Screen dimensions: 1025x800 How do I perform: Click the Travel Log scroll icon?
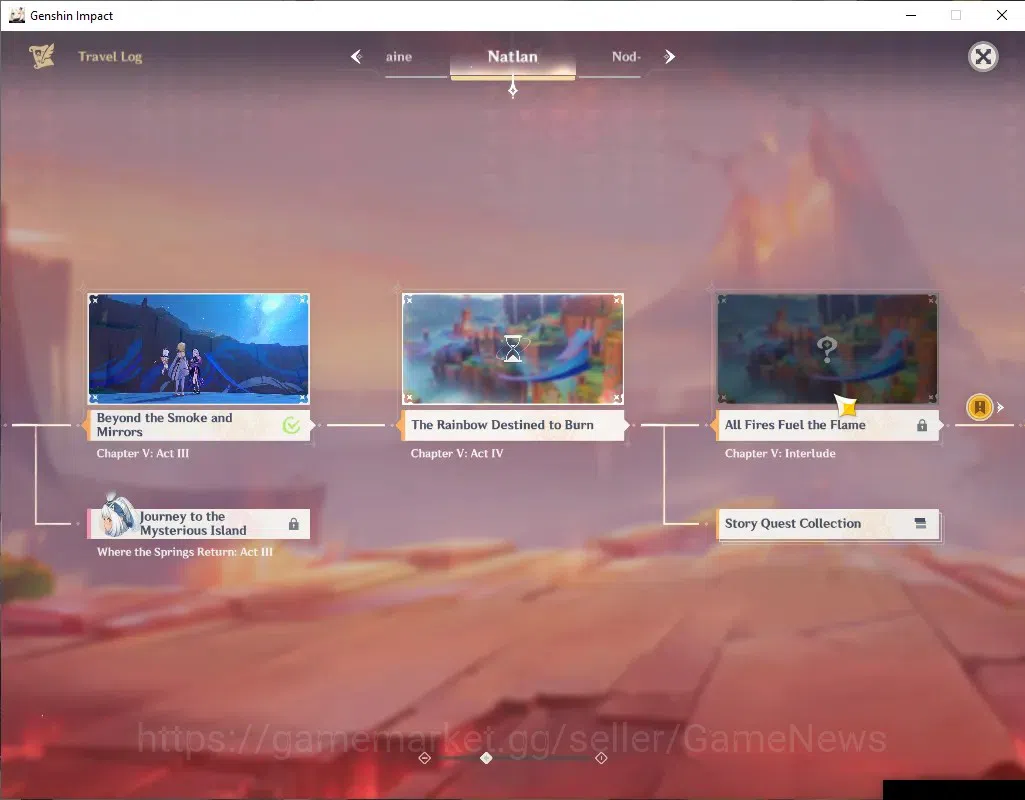click(x=42, y=56)
